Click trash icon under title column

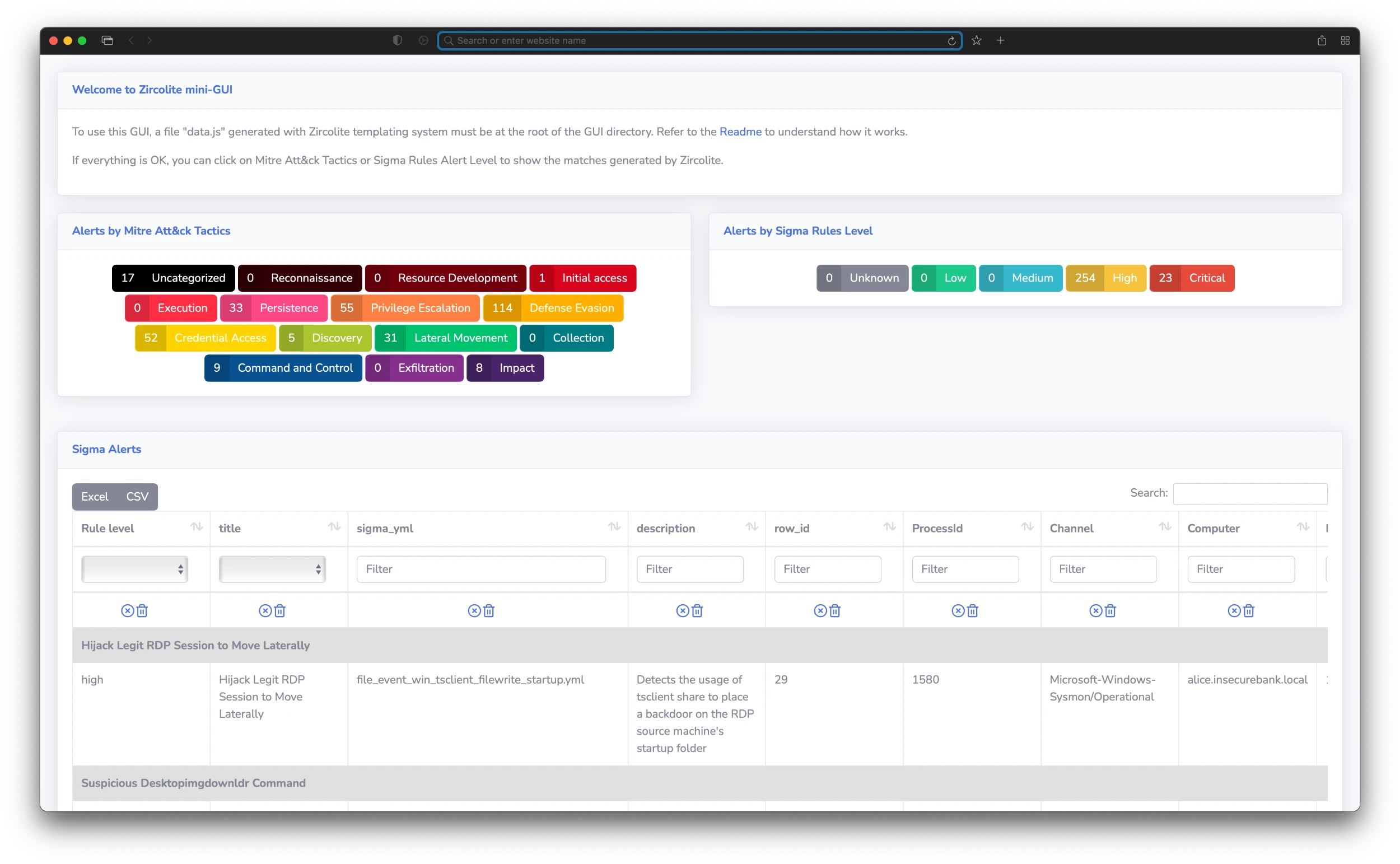click(x=280, y=611)
